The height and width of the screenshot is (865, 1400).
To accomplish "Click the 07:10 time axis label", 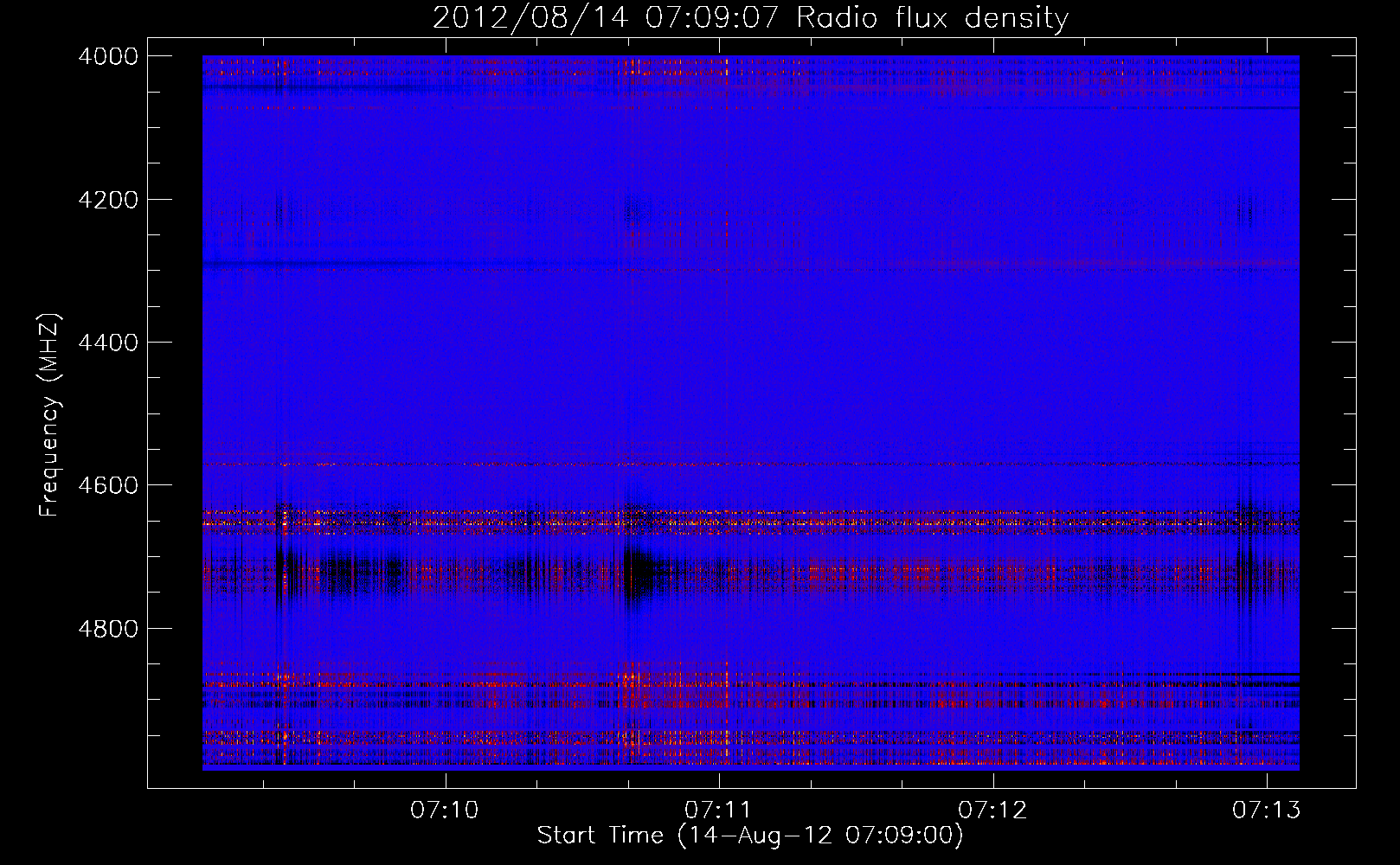I will point(445,811).
